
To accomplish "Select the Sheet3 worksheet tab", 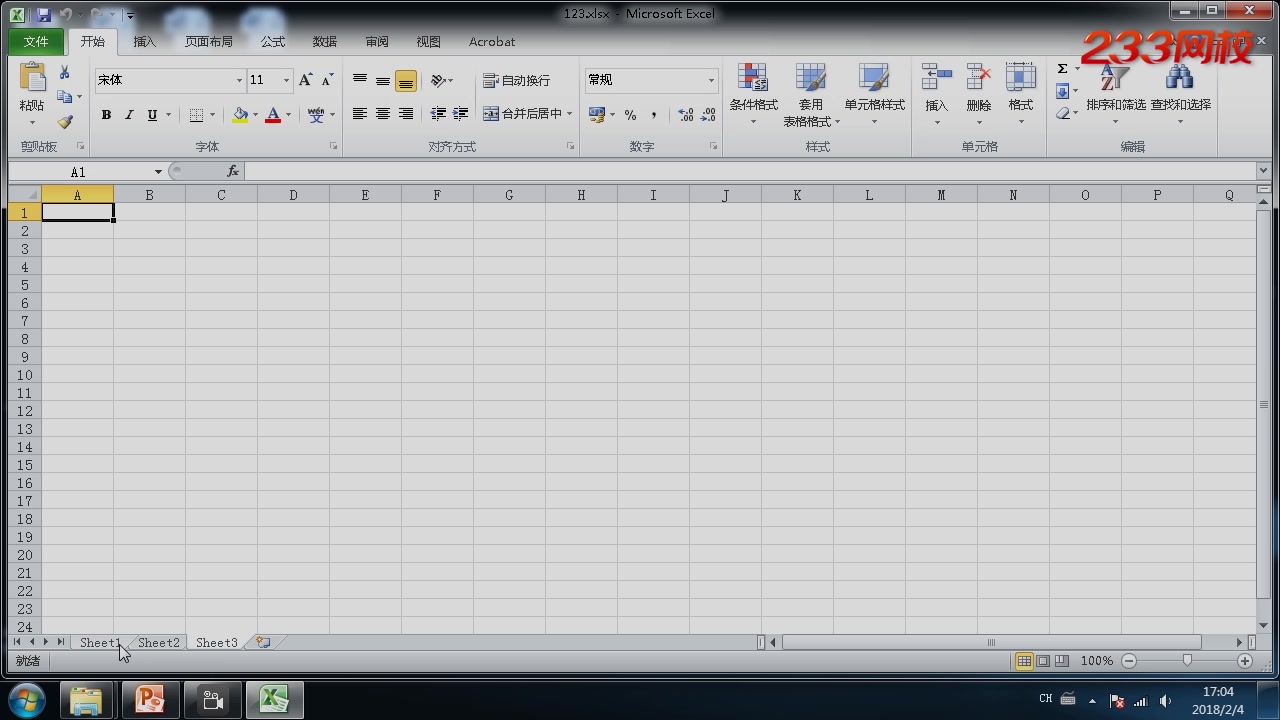I will [217, 643].
